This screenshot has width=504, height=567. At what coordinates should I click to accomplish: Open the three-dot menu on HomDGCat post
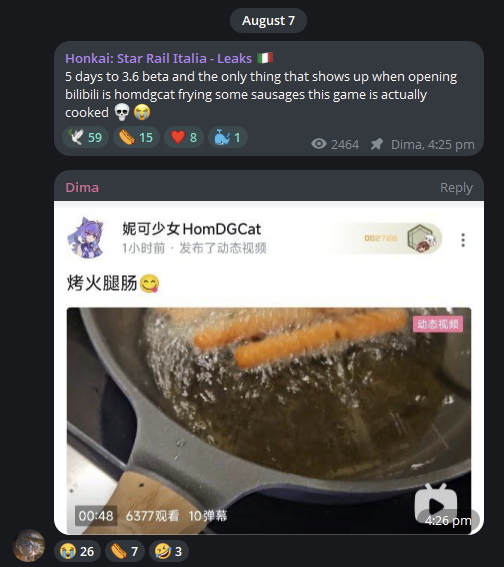pos(463,240)
